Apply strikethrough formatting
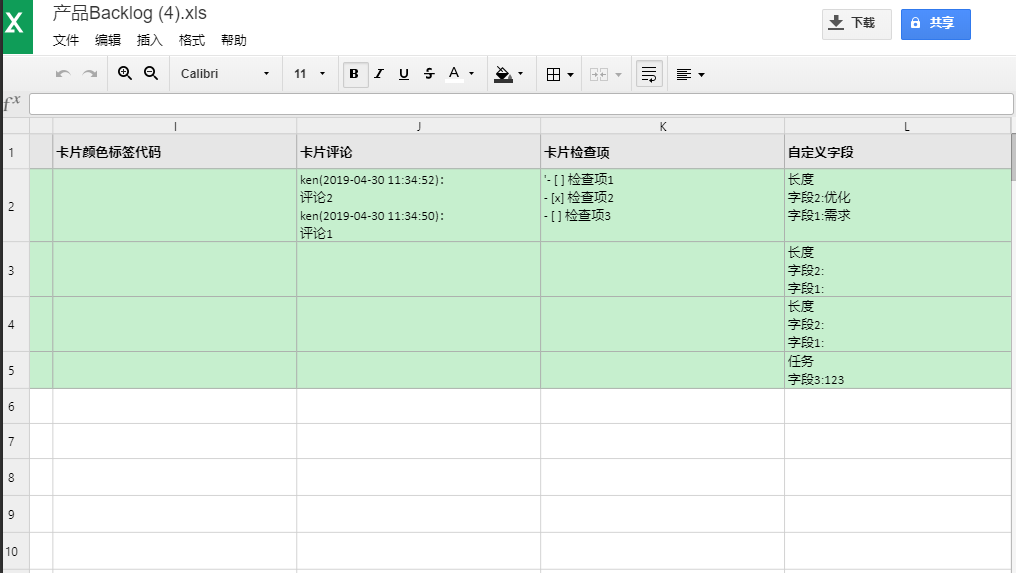This screenshot has width=1016, height=573. pos(429,74)
